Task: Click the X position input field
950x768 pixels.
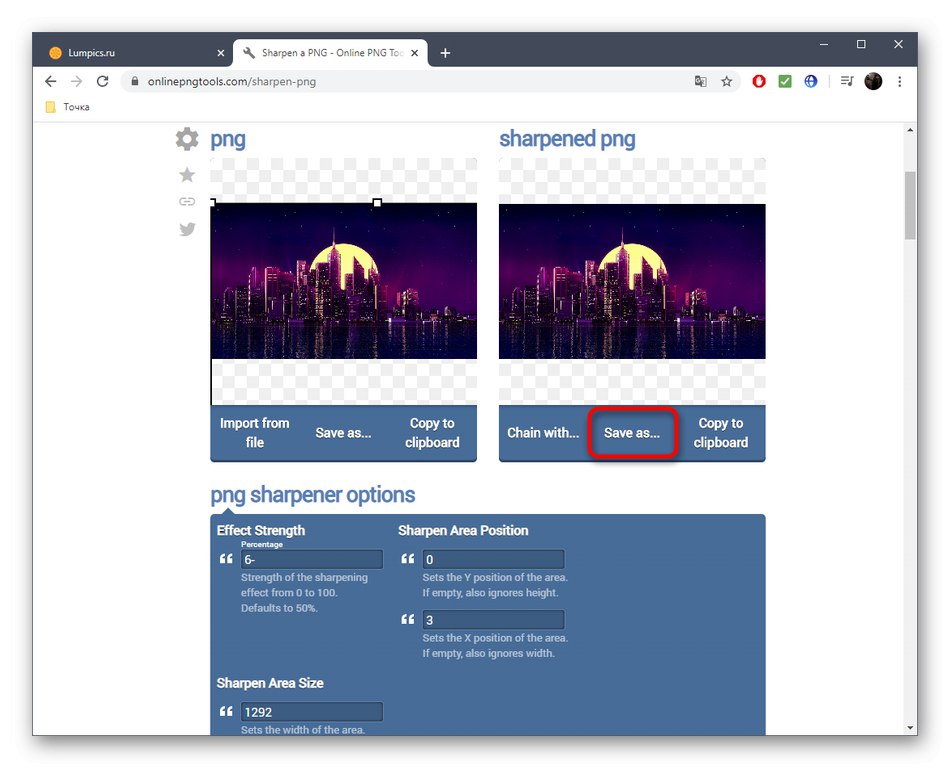Action: (x=493, y=620)
